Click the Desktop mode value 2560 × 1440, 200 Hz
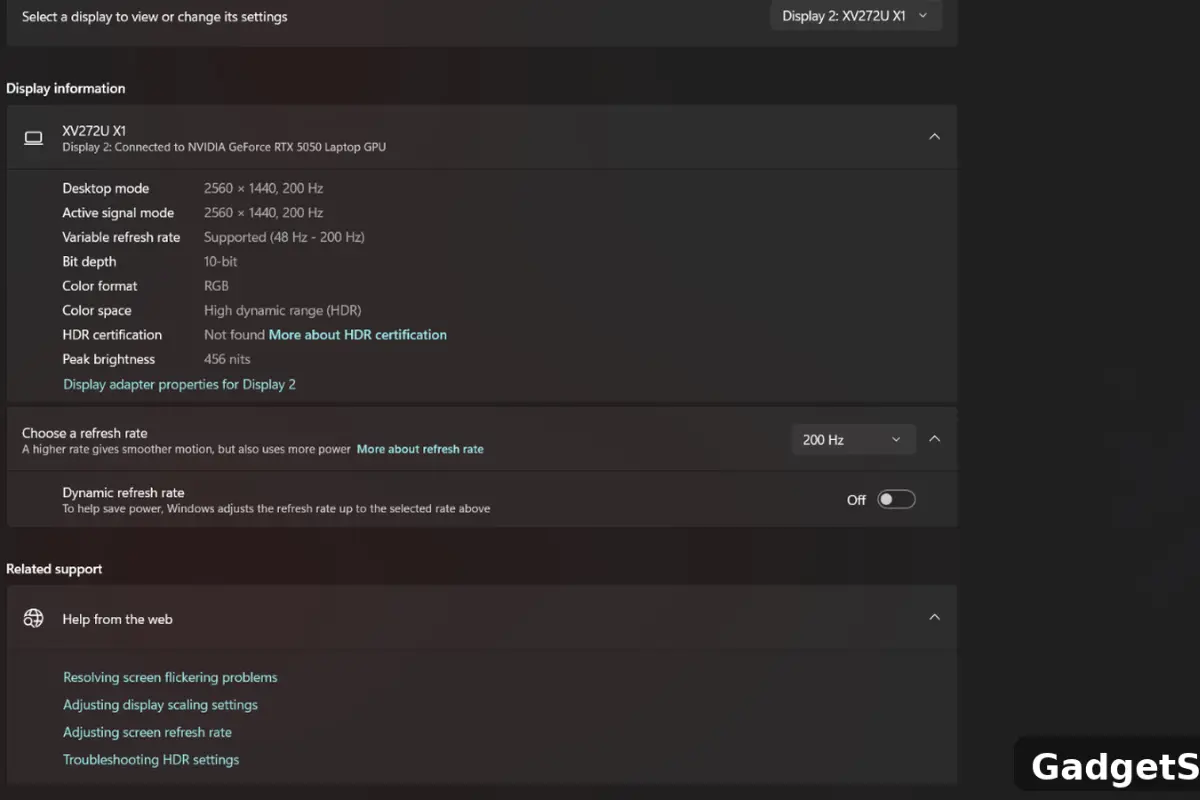 263,188
